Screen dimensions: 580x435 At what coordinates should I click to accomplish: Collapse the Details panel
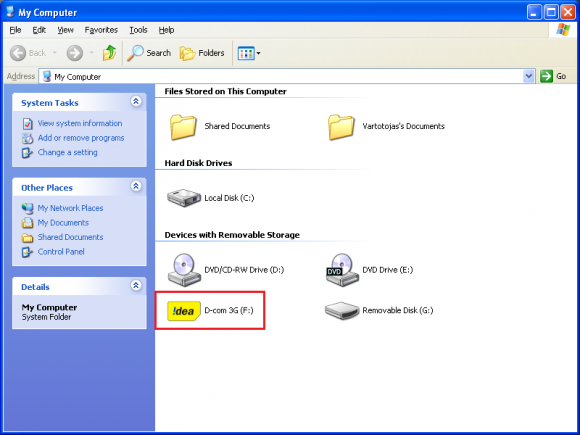(136, 285)
